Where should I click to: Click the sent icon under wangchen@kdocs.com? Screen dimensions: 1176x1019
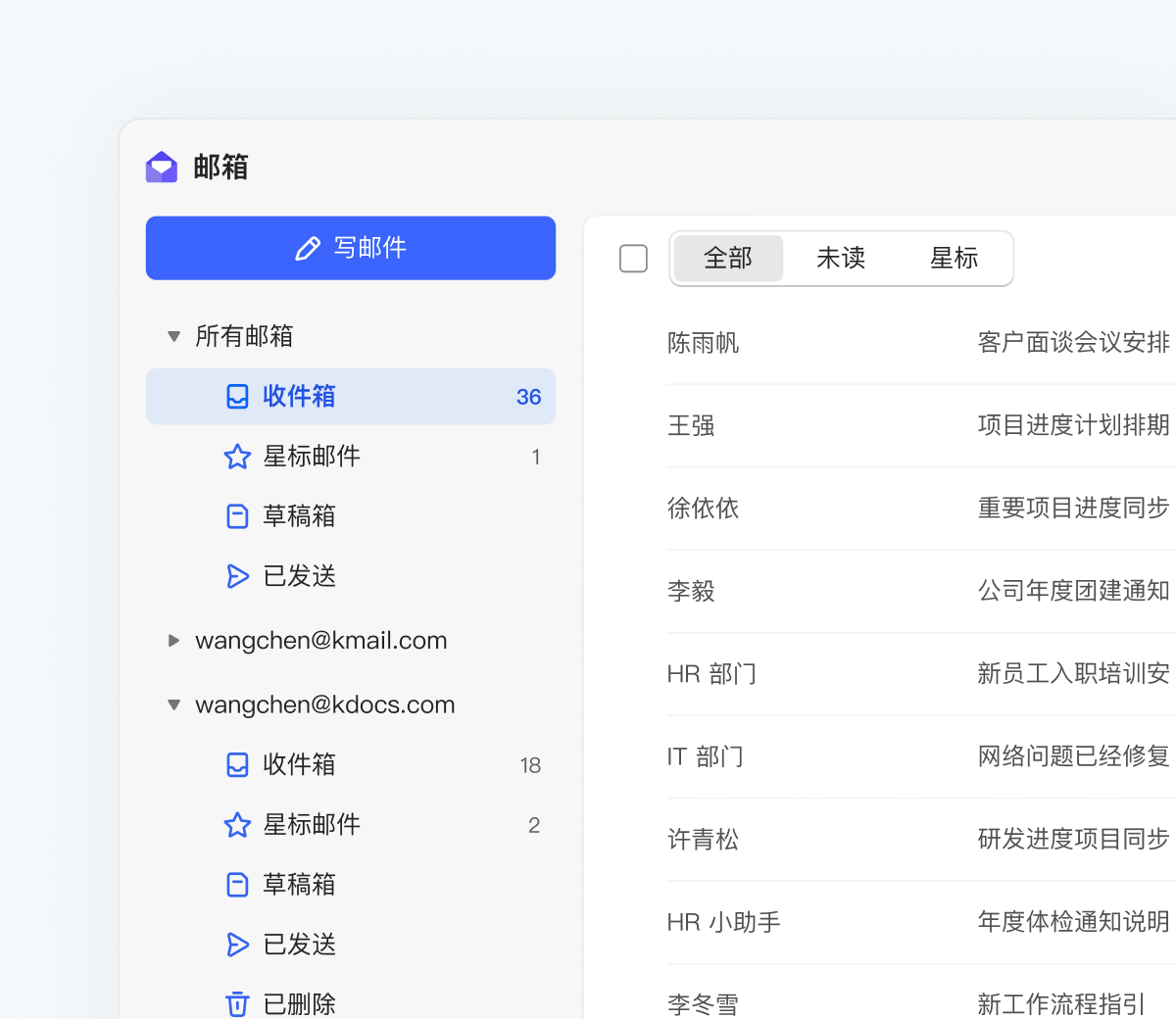237,945
